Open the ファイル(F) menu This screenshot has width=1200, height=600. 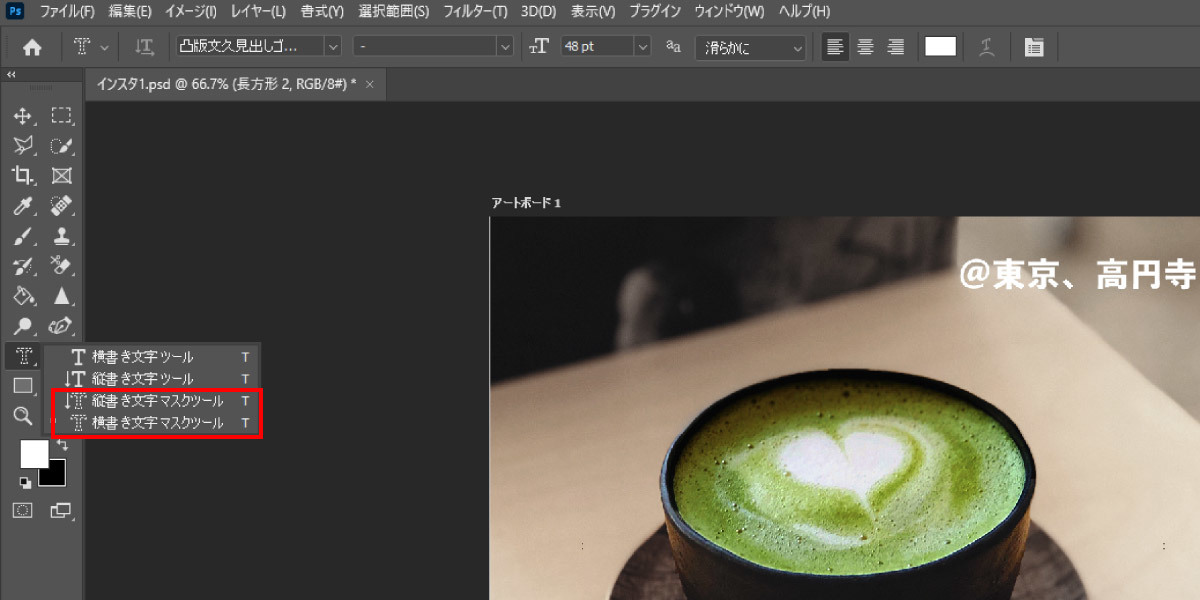pyautogui.click(x=68, y=12)
